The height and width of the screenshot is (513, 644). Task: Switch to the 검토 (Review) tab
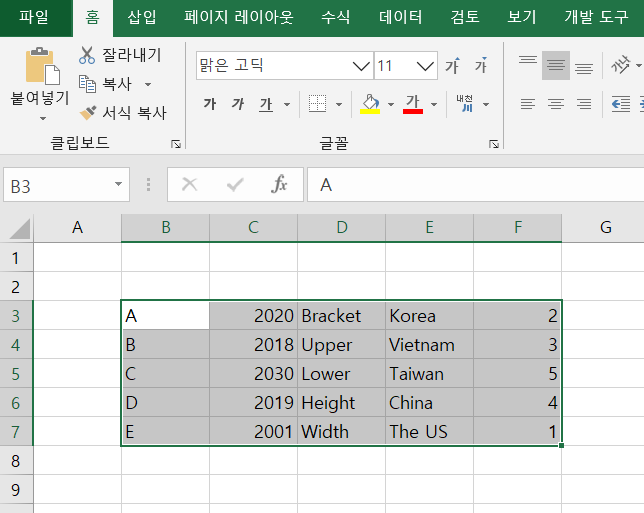465,17
